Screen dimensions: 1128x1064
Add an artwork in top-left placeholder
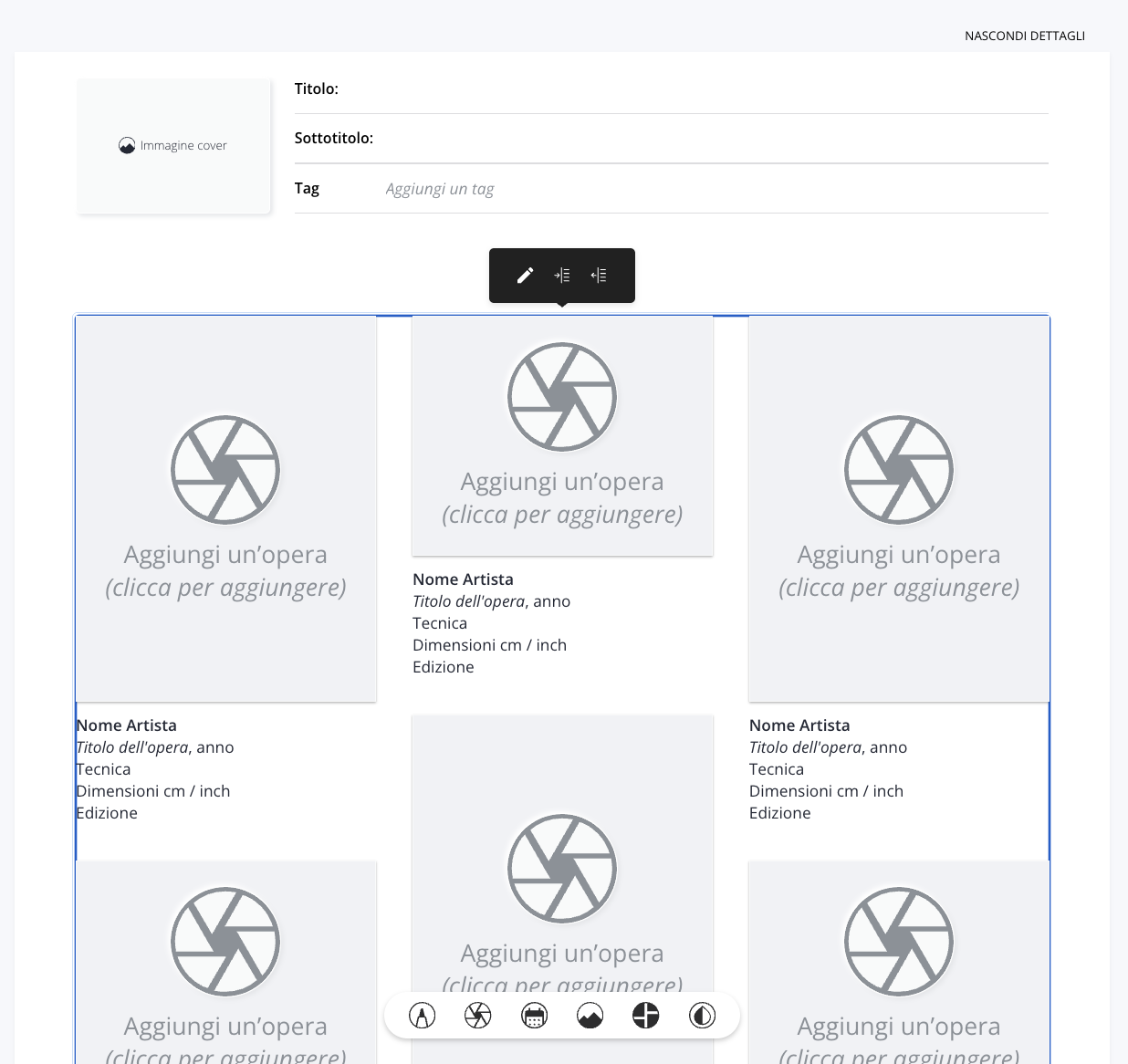pos(225,508)
